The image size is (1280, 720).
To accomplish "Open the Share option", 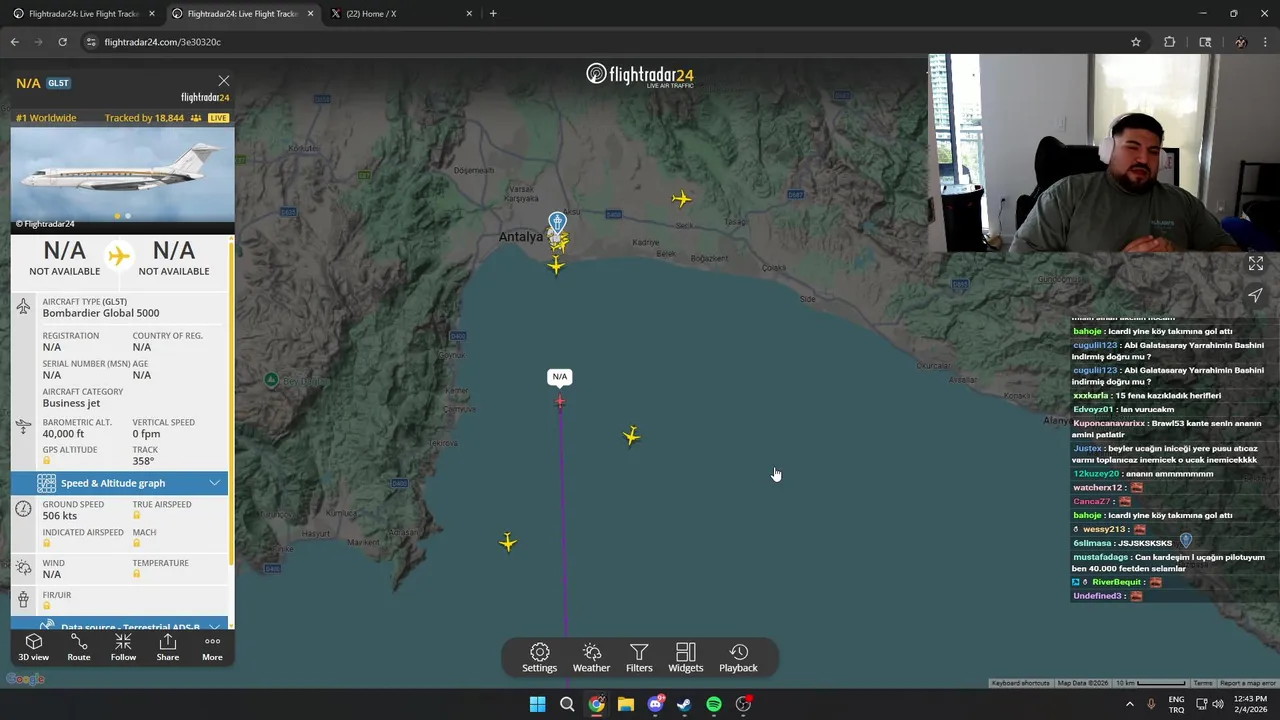I will (168, 647).
